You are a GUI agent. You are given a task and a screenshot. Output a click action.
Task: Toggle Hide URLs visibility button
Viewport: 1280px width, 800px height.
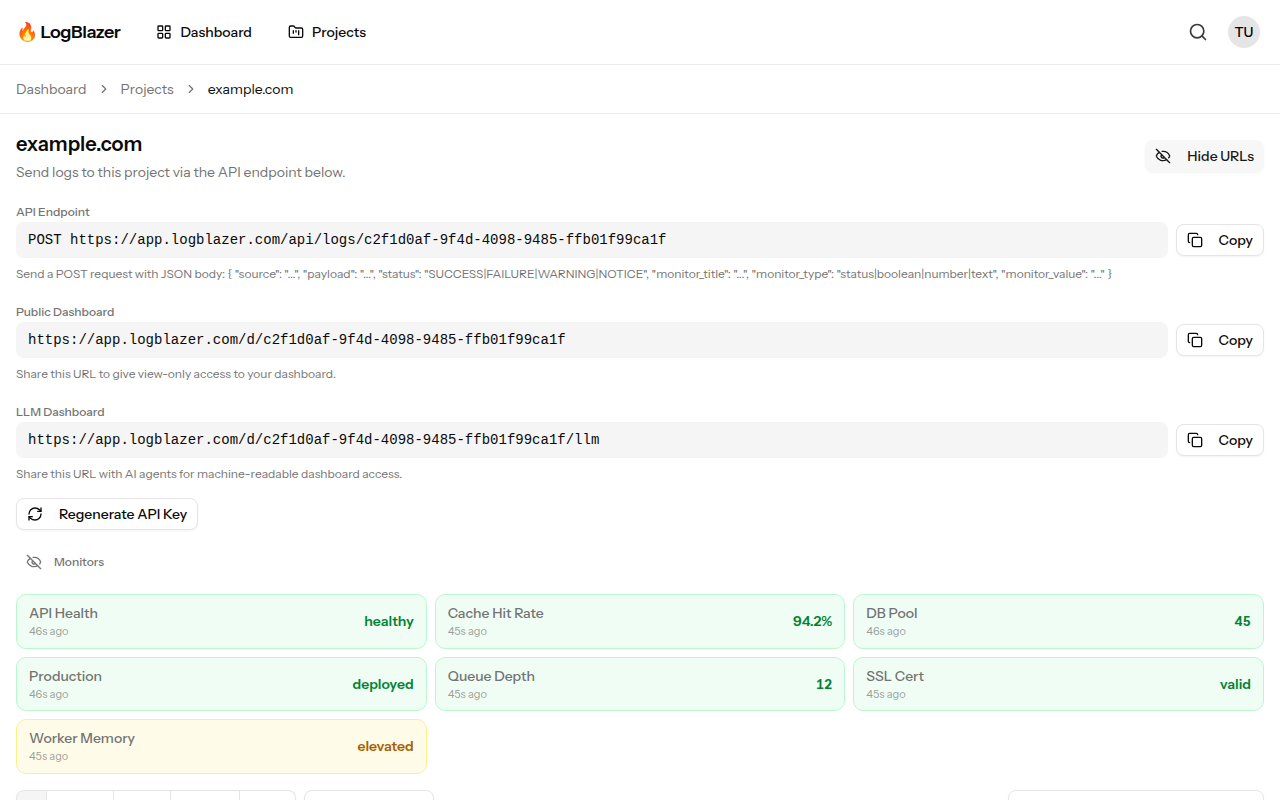tap(1205, 156)
